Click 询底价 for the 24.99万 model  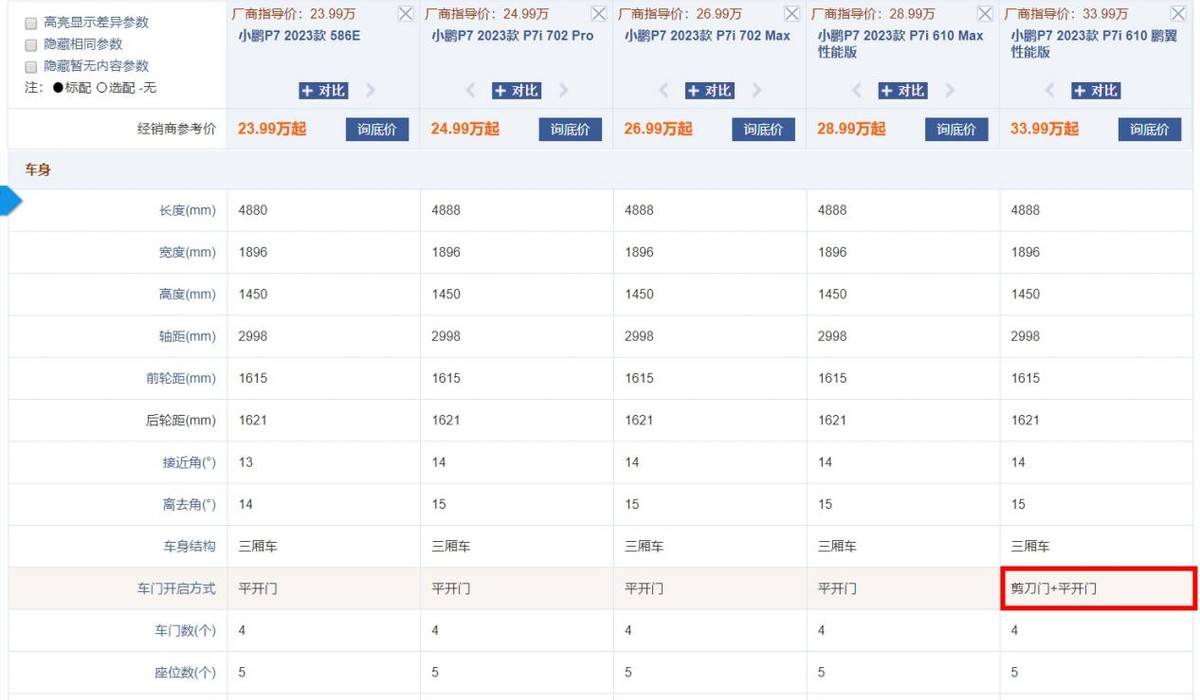(570, 129)
